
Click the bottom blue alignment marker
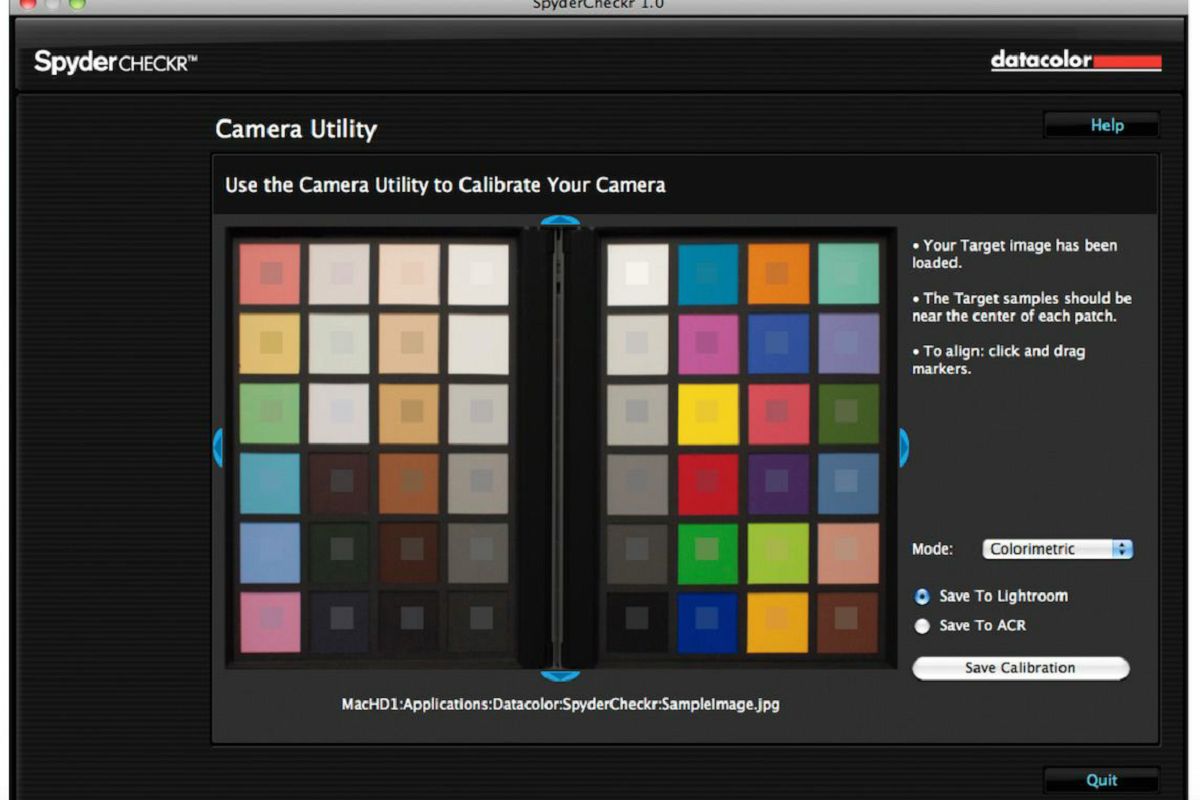click(x=560, y=675)
